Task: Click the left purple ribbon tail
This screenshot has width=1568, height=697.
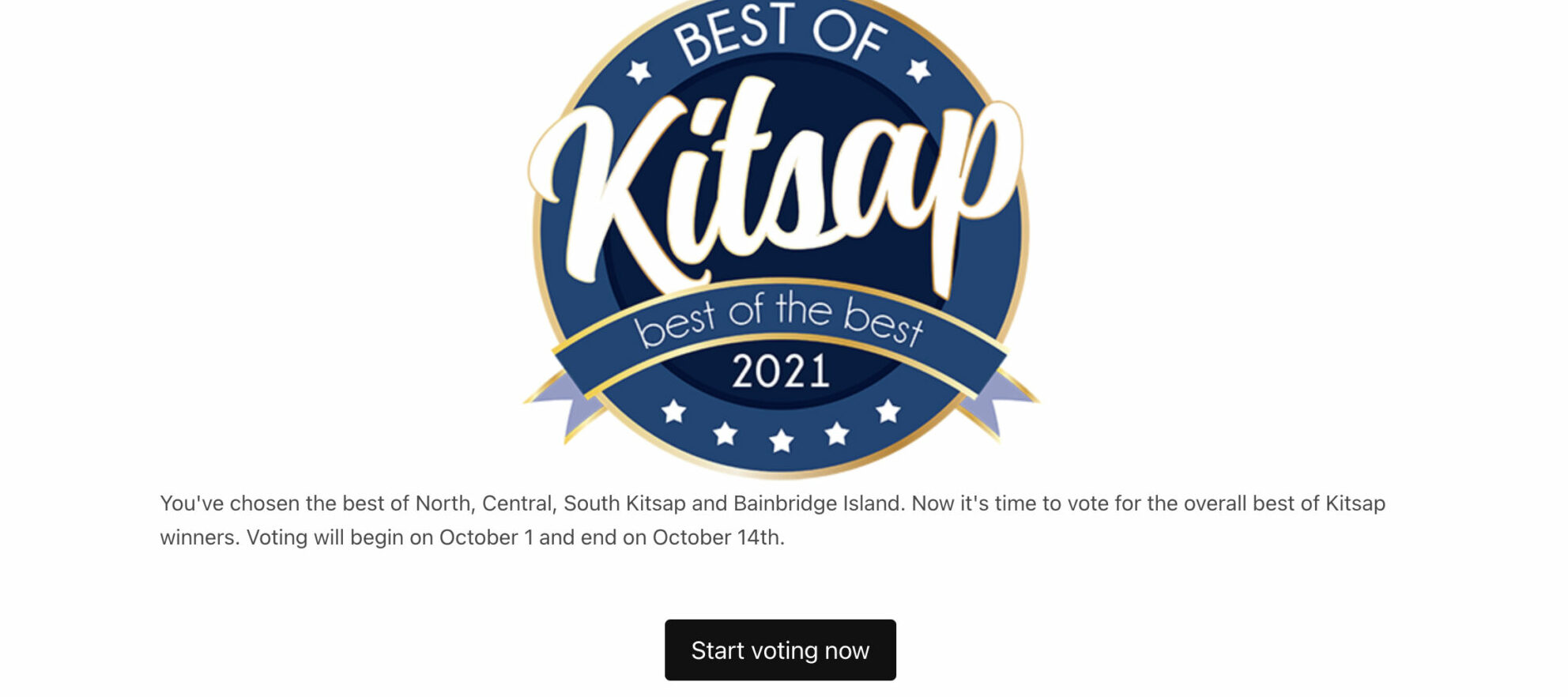Action: 567,403
